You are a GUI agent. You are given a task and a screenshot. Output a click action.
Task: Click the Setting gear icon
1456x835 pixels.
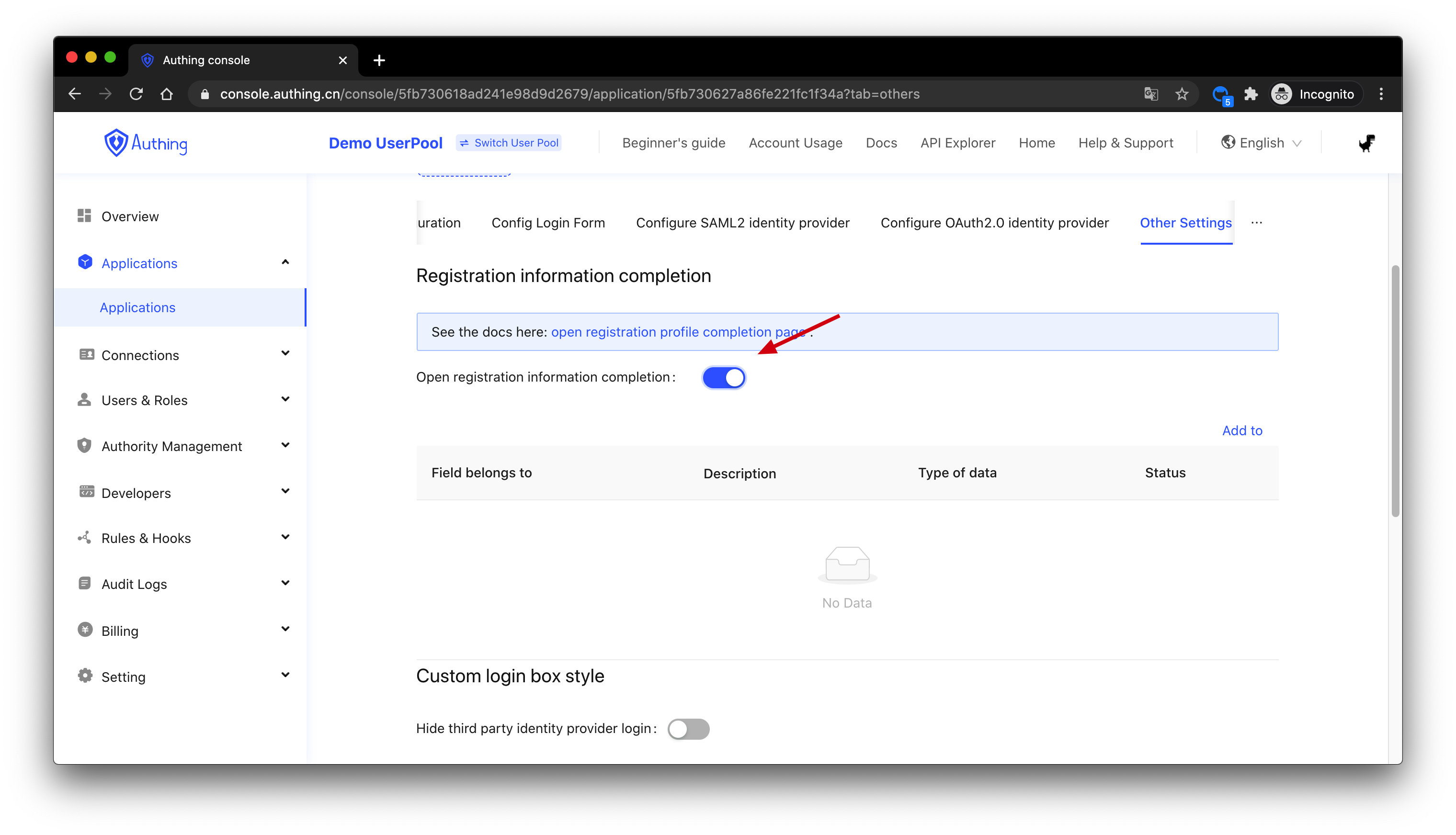coord(85,676)
